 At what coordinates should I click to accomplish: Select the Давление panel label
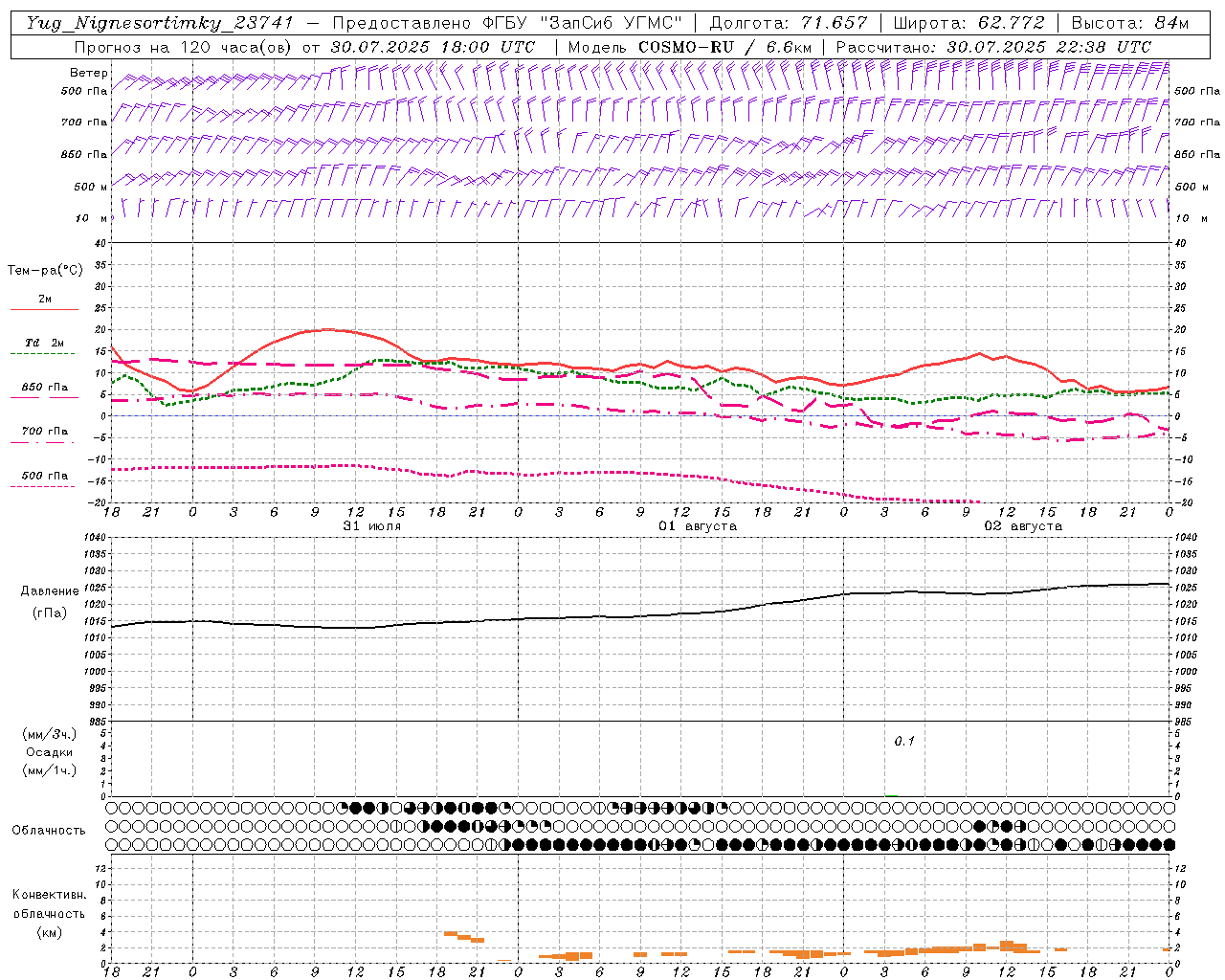point(50,591)
